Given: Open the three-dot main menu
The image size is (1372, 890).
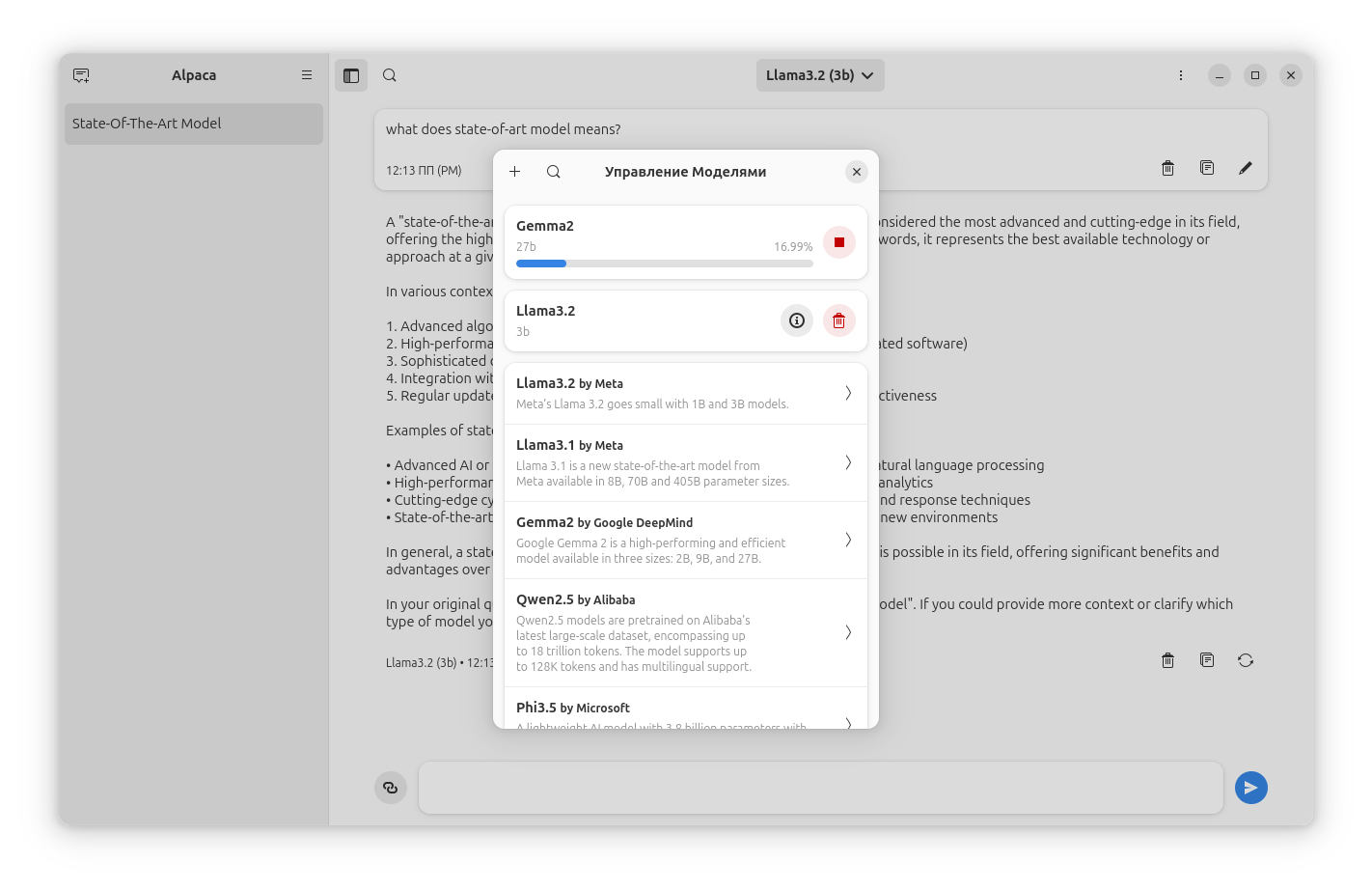Looking at the screenshot, I should coord(1180,75).
